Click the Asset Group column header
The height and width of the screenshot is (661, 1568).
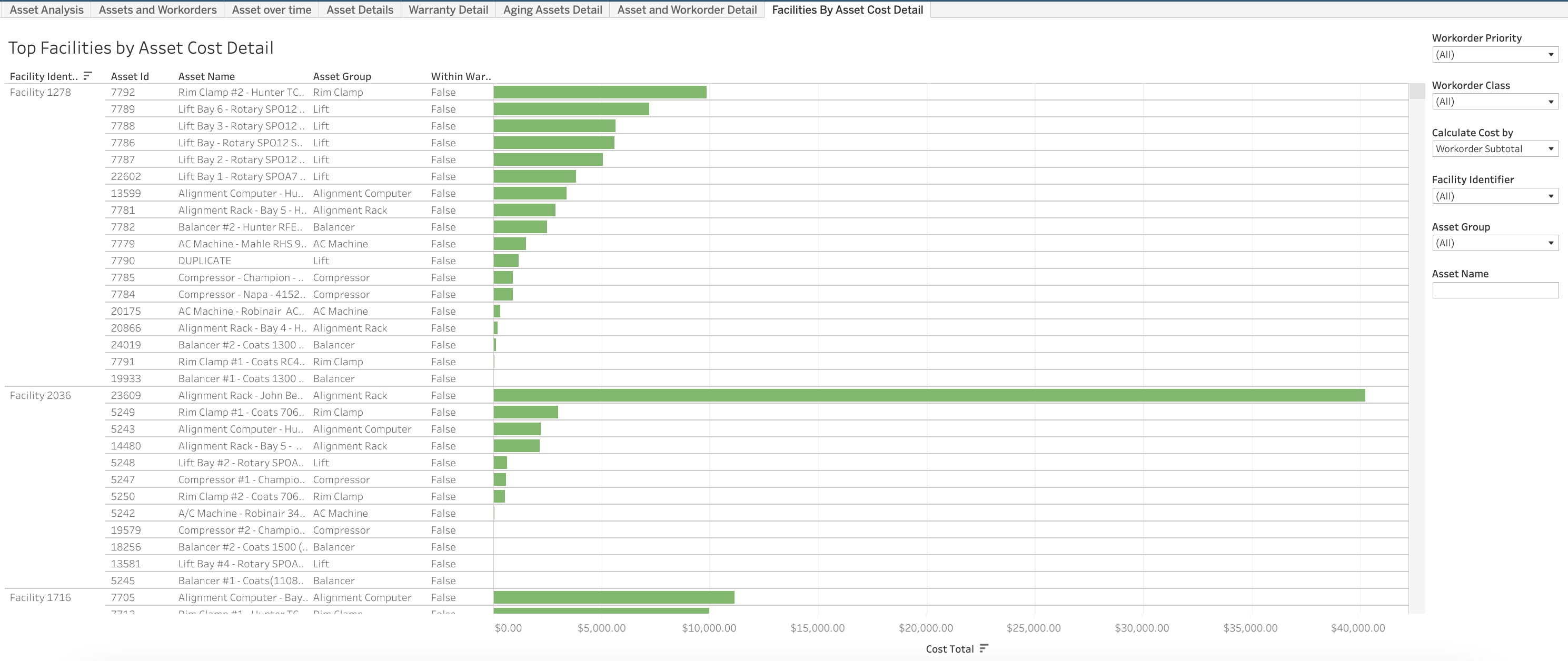click(342, 76)
